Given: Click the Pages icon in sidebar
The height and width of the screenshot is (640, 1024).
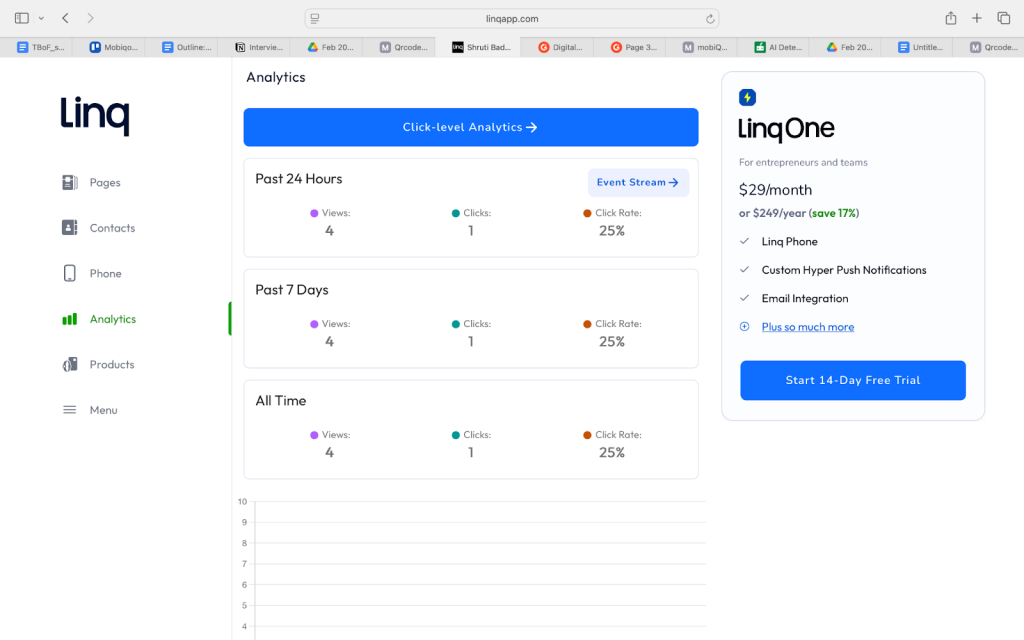Looking at the screenshot, I should coord(69,182).
